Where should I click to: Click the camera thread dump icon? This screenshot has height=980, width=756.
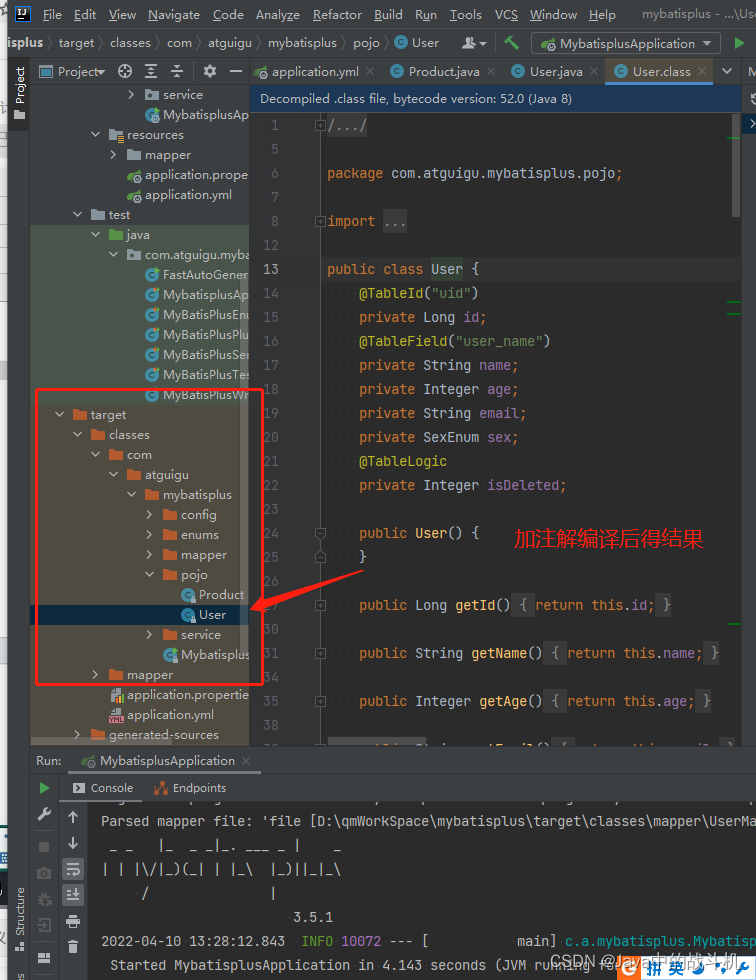[44, 873]
